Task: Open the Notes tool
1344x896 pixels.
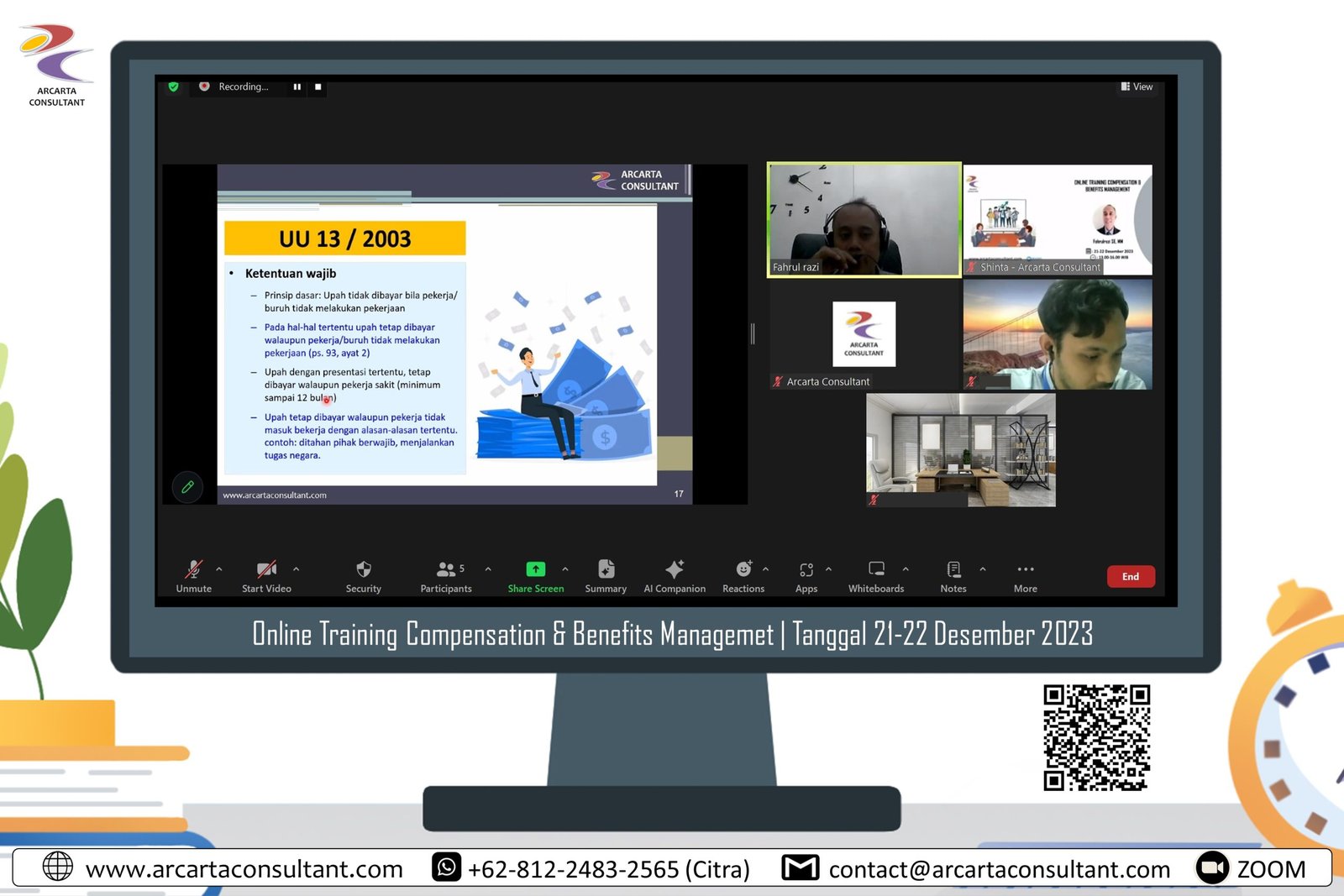Action: (x=953, y=570)
